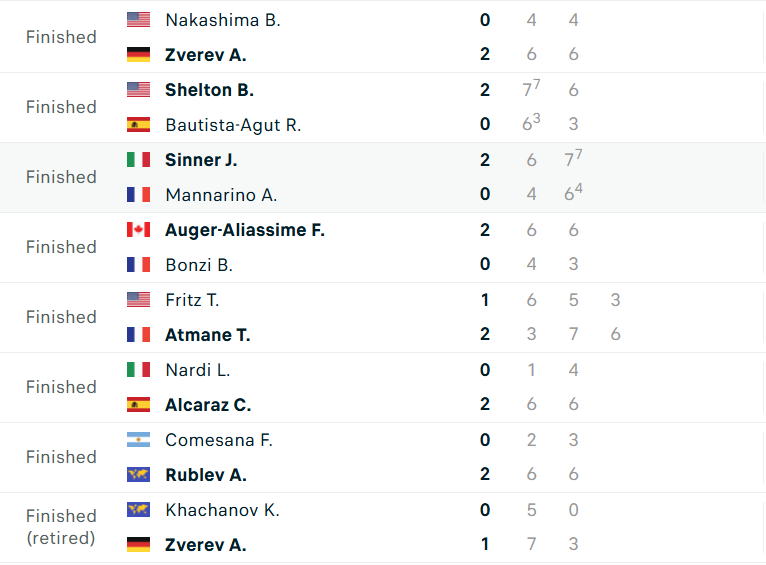The image size is (766, 565).
Task: Open Auger-Aliassime F. player page
Action: pyautogui.click(x=244, y=230)
